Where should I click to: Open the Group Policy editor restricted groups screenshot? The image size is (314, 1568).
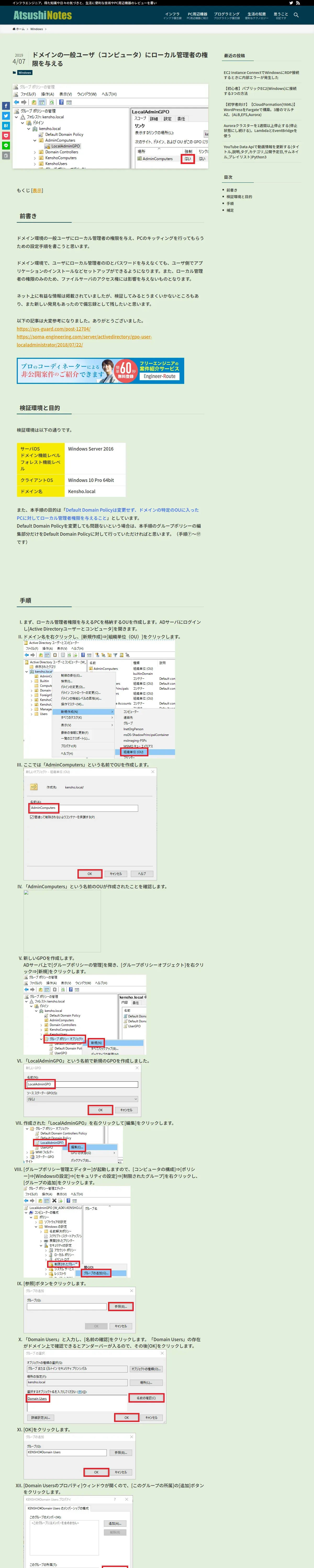point(77,1231)
